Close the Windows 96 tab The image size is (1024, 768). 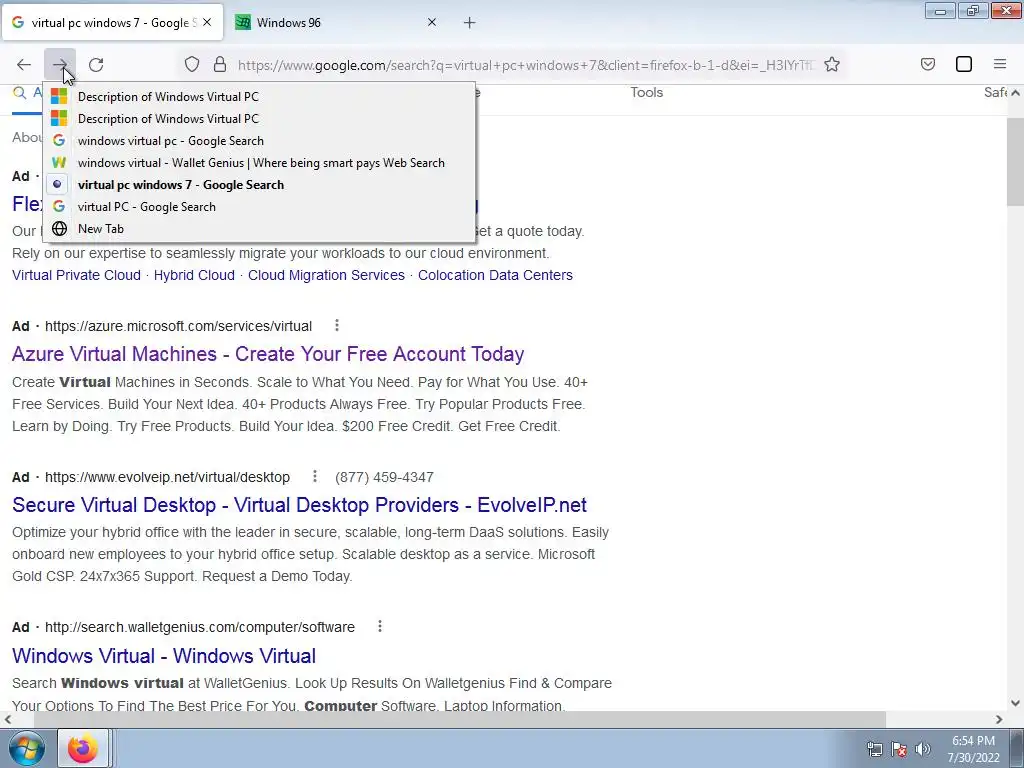pos(432,22)
